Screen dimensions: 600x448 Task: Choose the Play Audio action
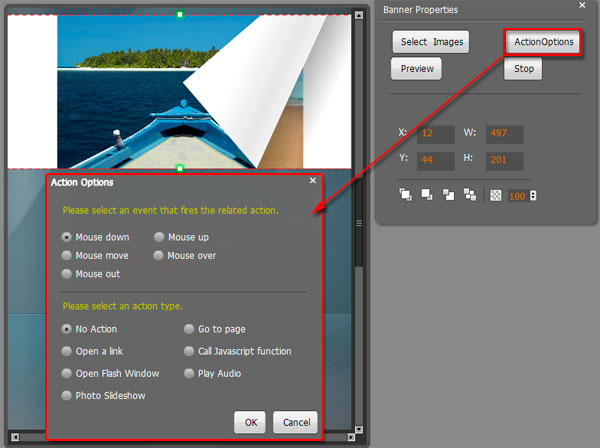click(x=189, y=373)
